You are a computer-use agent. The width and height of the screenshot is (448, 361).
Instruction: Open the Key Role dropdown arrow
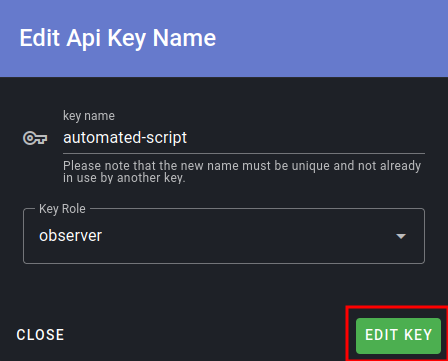click(x=401, y=236)
